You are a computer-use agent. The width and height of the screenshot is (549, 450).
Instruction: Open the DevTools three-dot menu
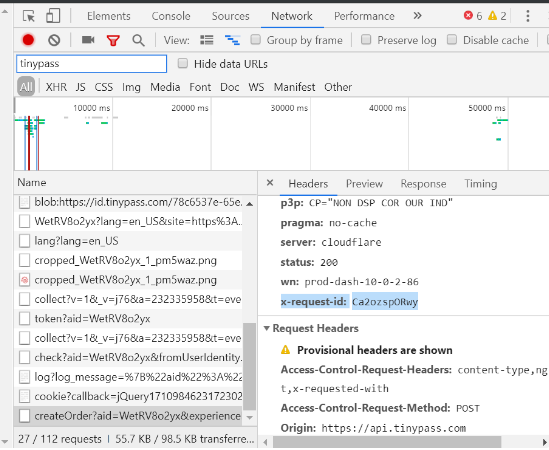coord(528,16)
